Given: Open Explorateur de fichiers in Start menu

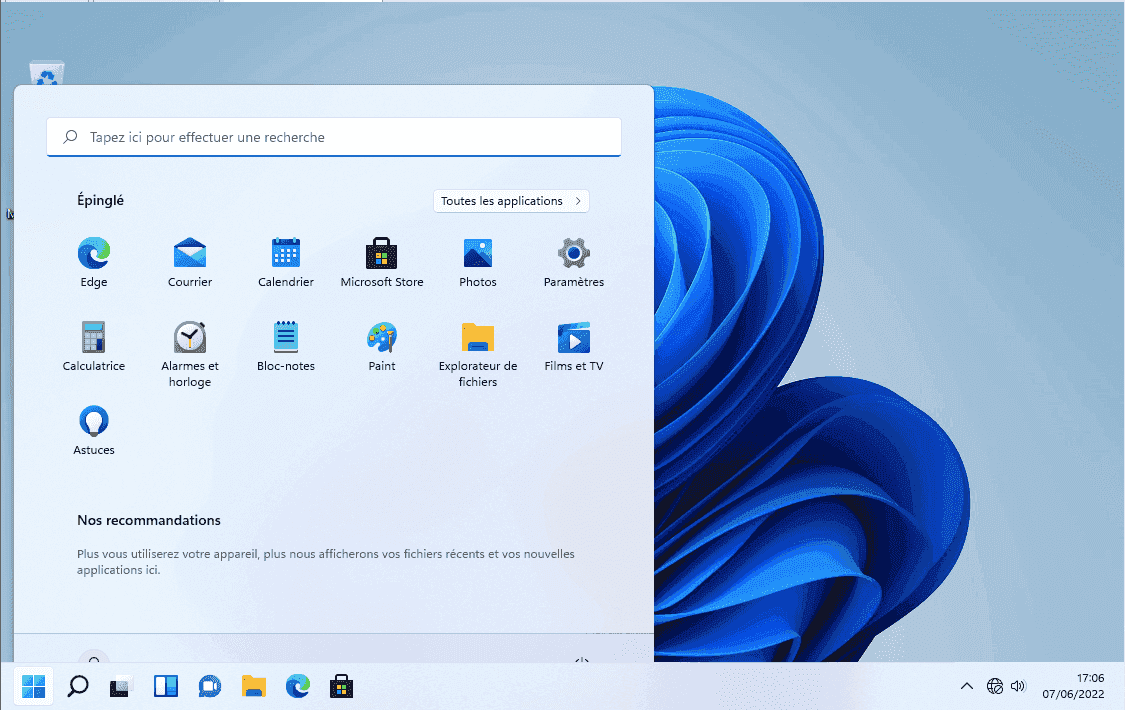Looking at the screenshot, I should click(x=478, y=354).
